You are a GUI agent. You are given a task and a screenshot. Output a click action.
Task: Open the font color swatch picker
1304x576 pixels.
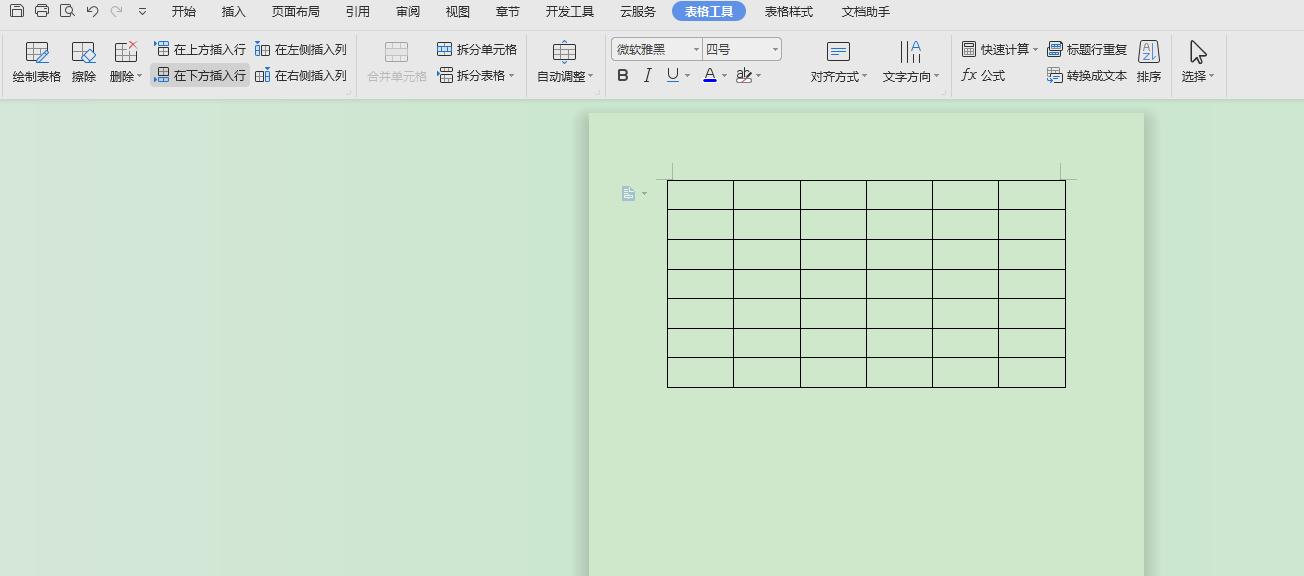722,75
